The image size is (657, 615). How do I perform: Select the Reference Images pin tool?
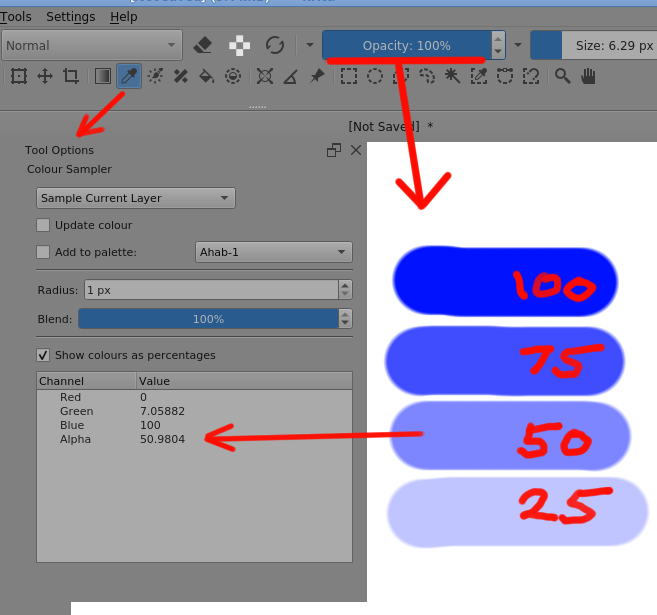(x=317, y=76)
